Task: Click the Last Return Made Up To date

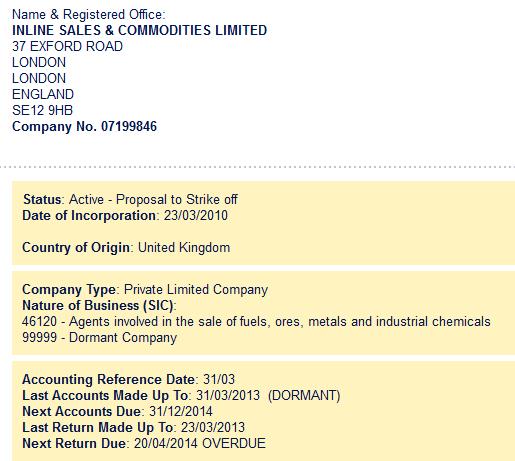Action: (x=213, y=428)
